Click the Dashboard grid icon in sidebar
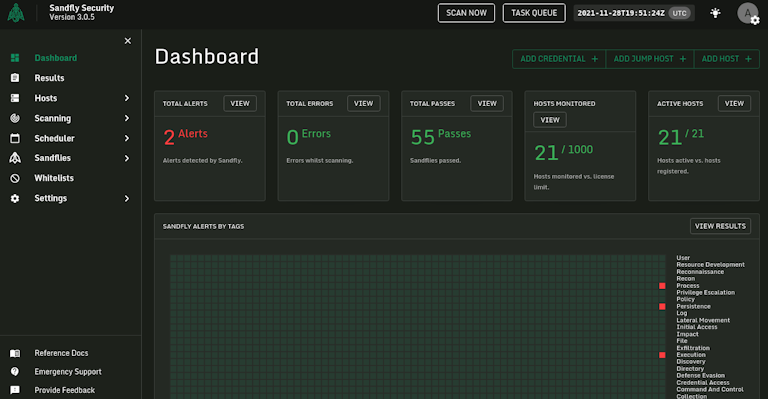This screenshot has height=399, width=768. (x=15, y=58)
